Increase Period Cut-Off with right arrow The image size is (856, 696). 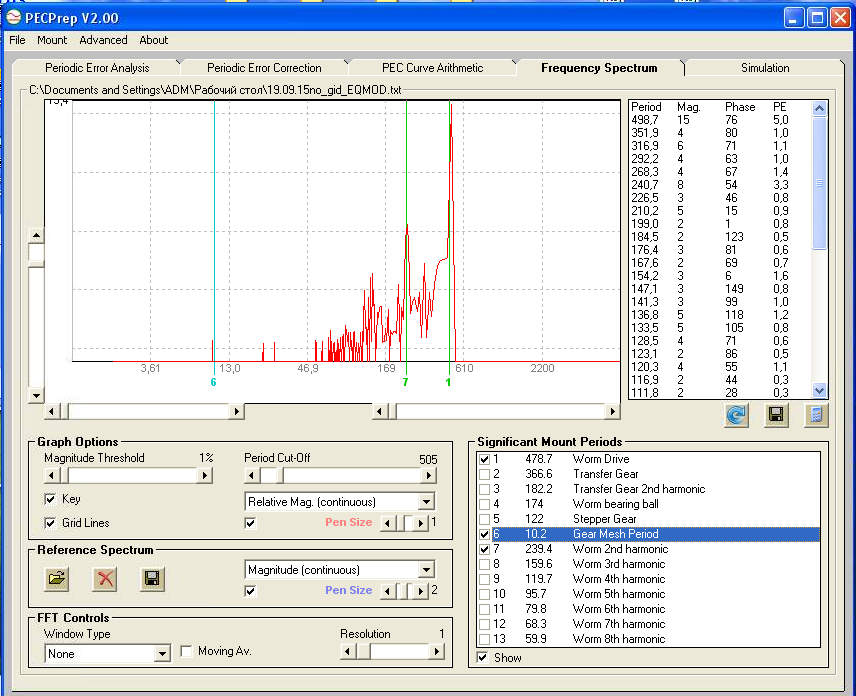coord(429,475)
